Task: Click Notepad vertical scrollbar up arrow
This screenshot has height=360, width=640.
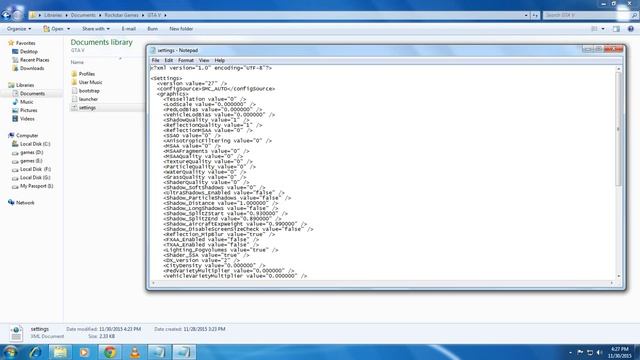Action: [619, 69]
